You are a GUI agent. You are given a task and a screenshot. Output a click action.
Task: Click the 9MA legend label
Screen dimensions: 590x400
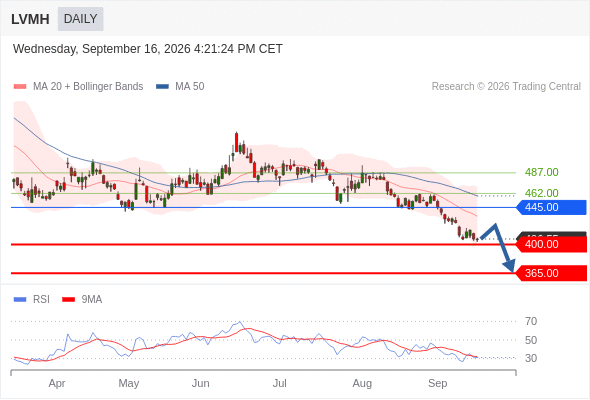pyautogui.click(x=92, y=300)
